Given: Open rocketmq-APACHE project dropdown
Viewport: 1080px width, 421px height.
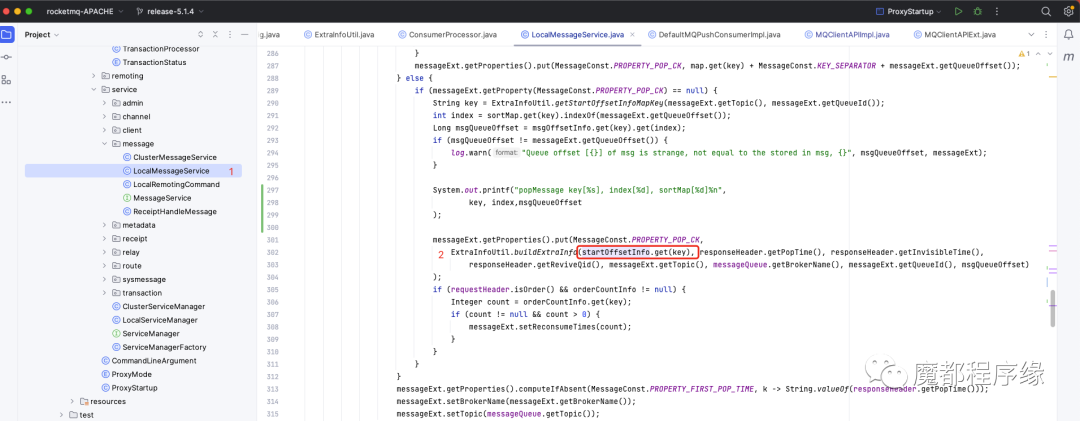Looking at the screenshot, I should click(x=85, y=12).
